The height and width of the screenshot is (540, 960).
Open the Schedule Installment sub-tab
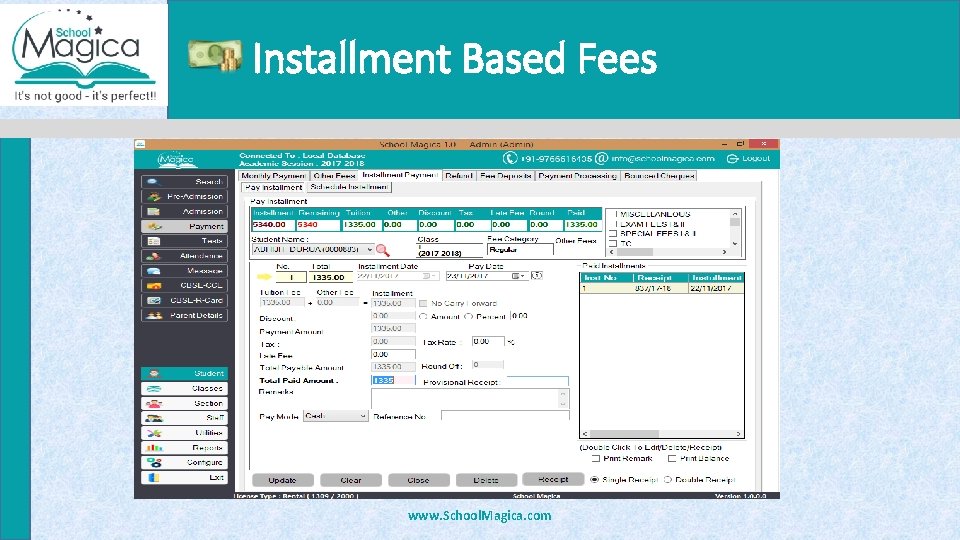[x=349, y=187]
